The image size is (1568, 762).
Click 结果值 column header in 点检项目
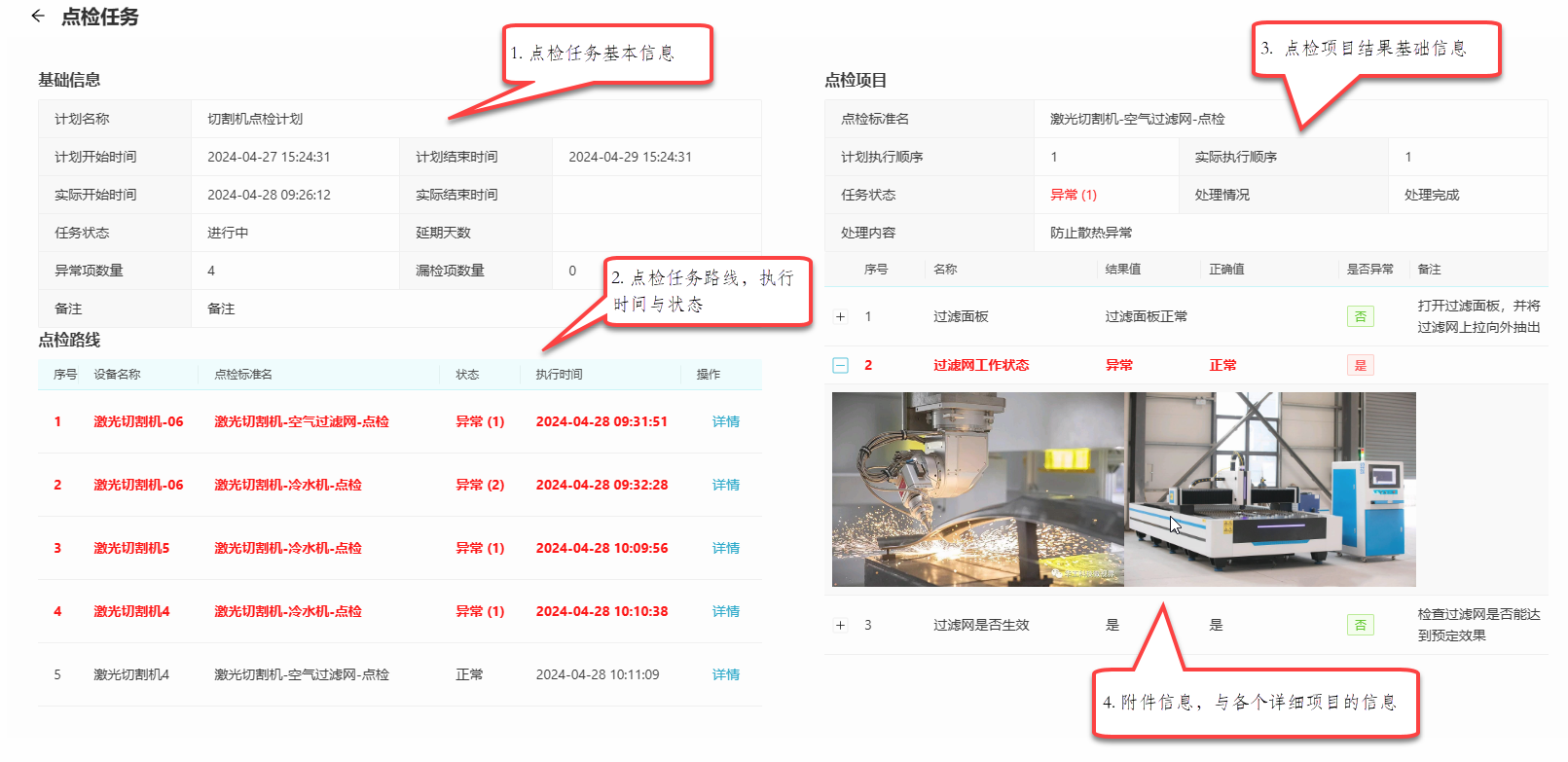click(x=1123, y=270)
